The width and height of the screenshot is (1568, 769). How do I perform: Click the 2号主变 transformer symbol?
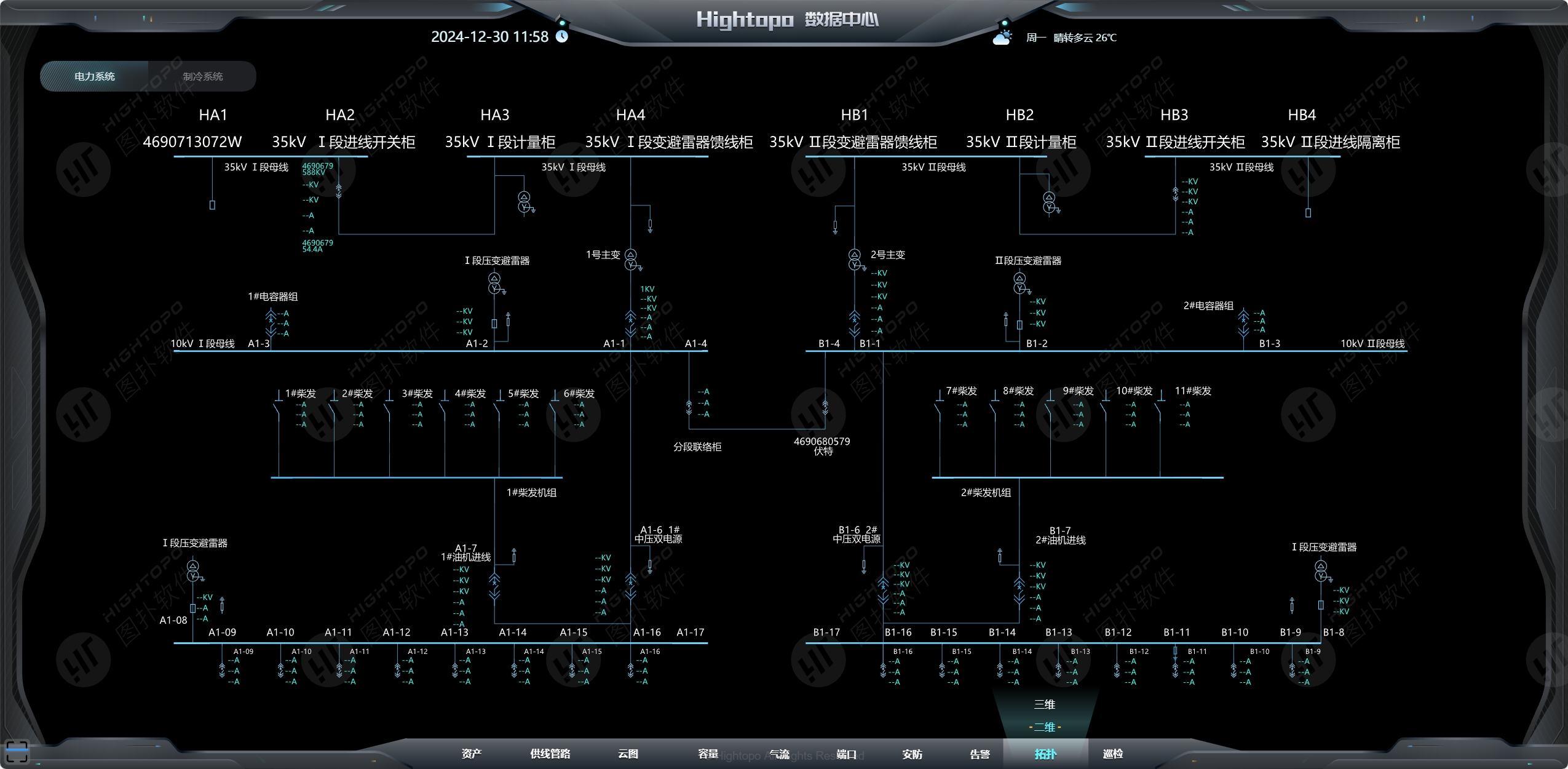click(x=854, y=260)
